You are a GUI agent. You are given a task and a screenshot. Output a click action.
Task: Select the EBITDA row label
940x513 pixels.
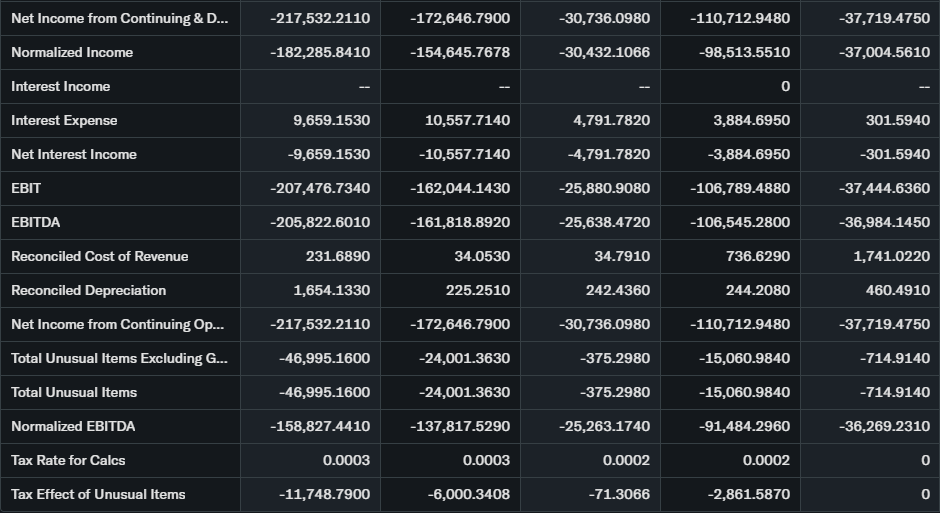tap(36, 222)
